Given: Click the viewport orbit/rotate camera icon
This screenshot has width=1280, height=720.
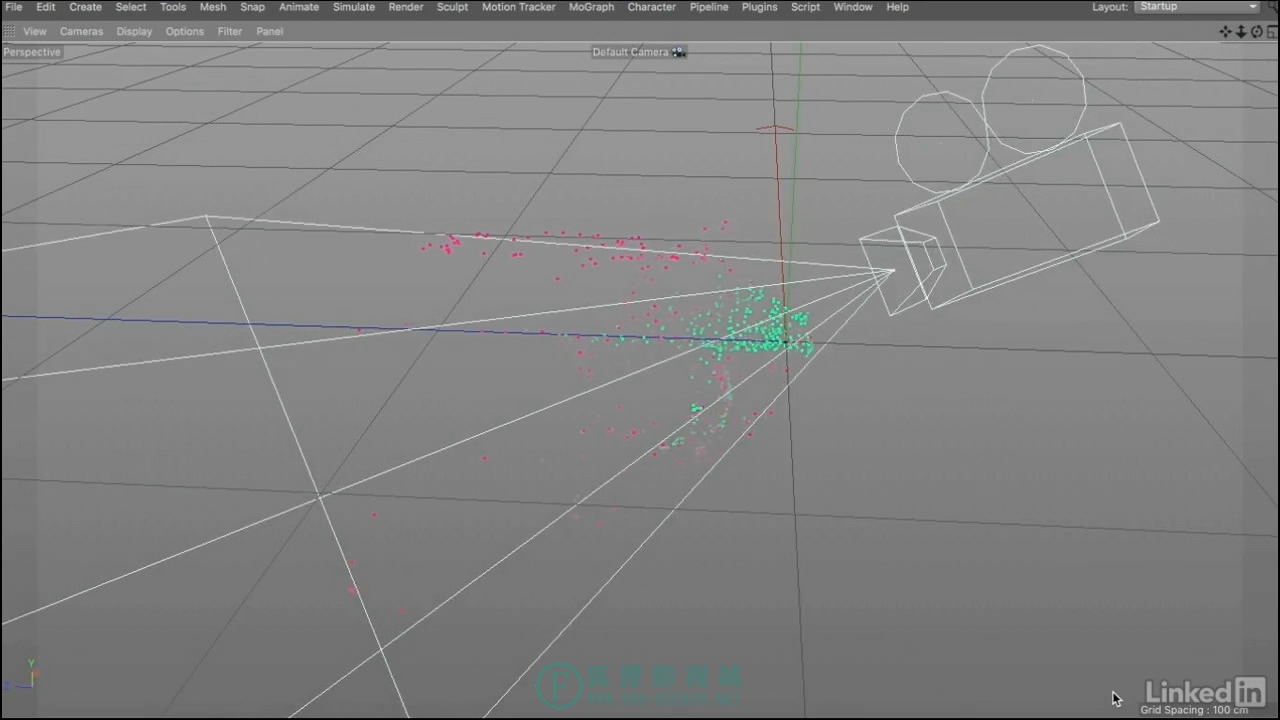Looking at the screenshot, I should pyautogui.click(x=1257, y=32).
